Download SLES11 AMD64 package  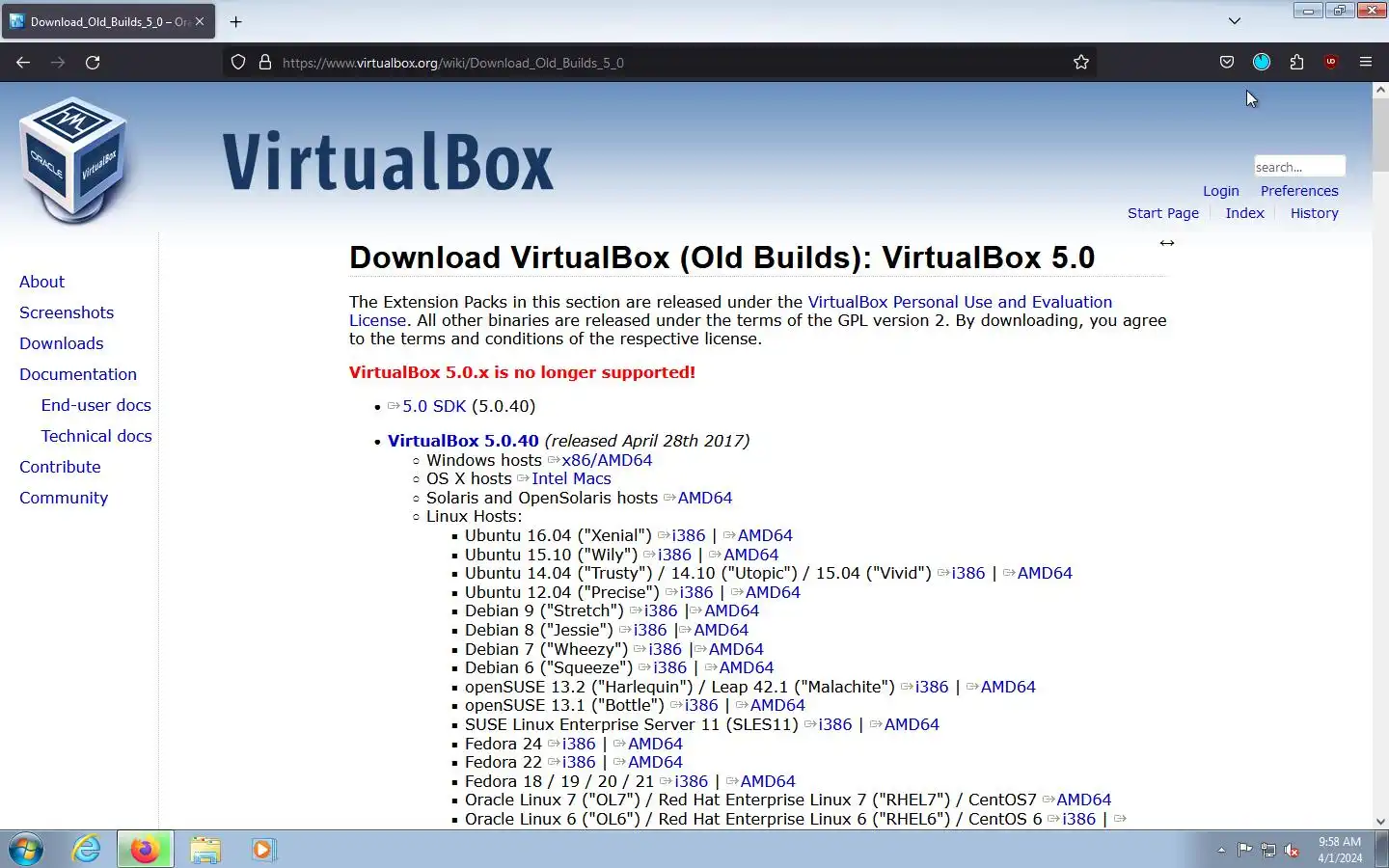tap(912, 724)
